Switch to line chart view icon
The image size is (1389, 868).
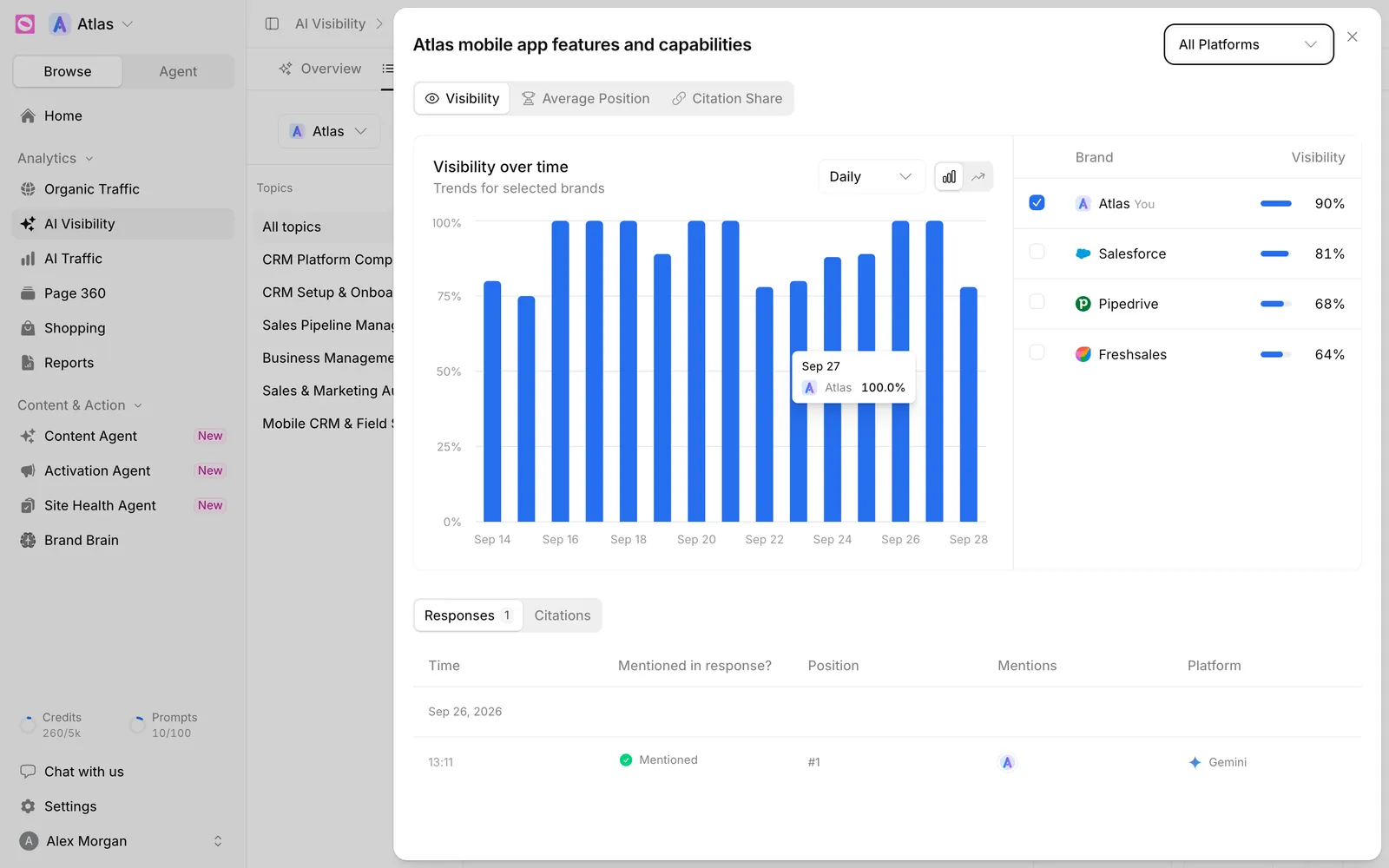tap(978, 176)
